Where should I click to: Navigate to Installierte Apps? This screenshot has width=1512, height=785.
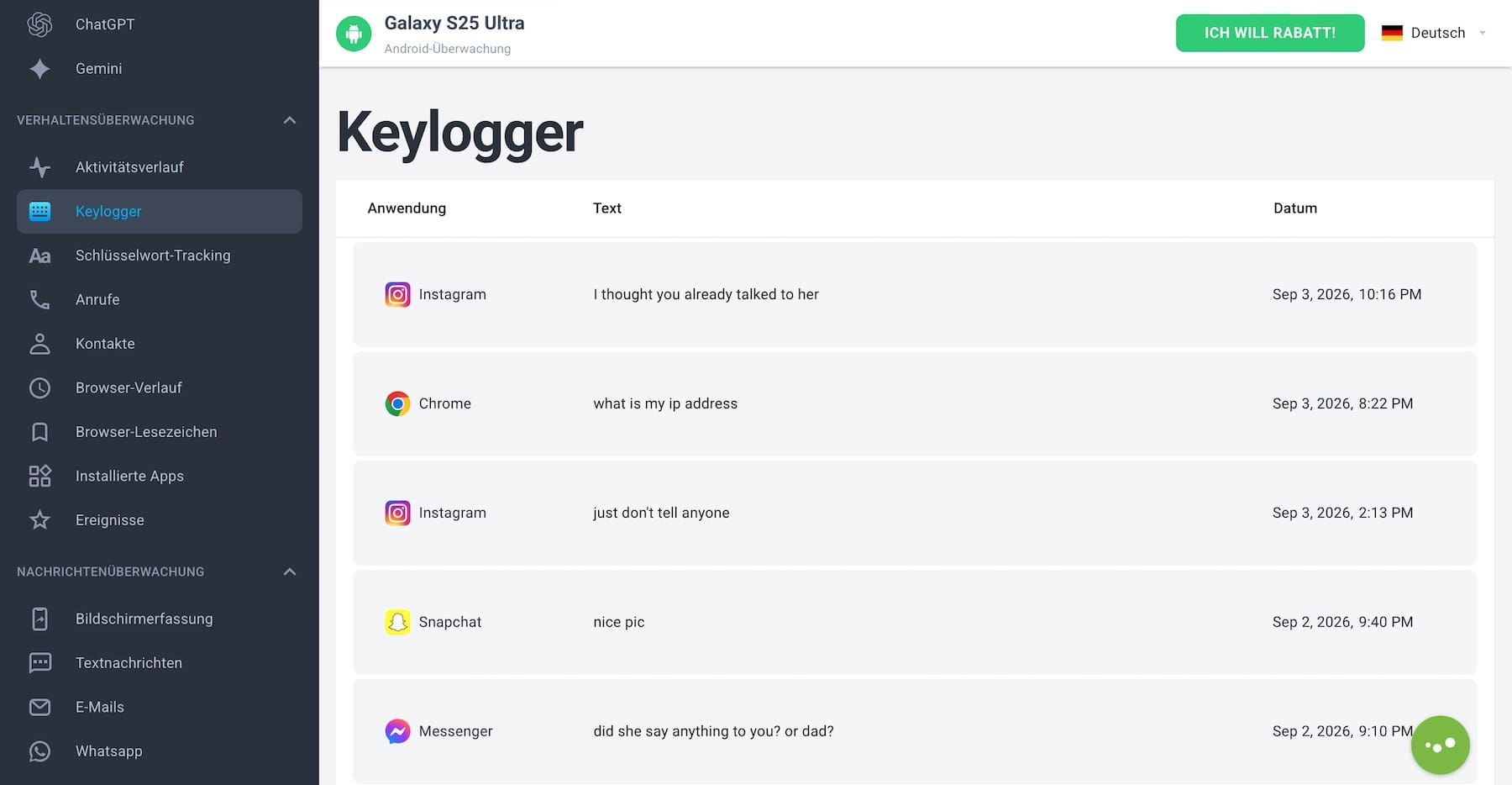click(159, 477)
